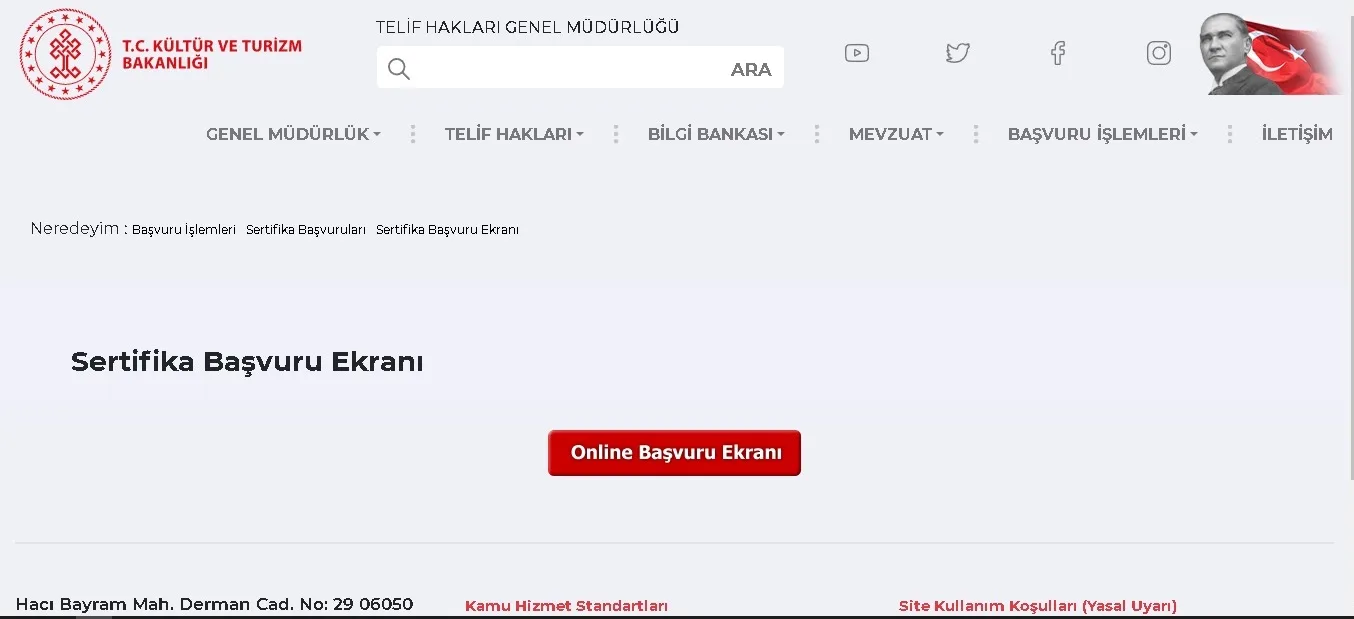This screenshot has height=619, width=1354.
Task: Click the Neredeyim breadcrumb label
Action: click(x=79, y=228)
